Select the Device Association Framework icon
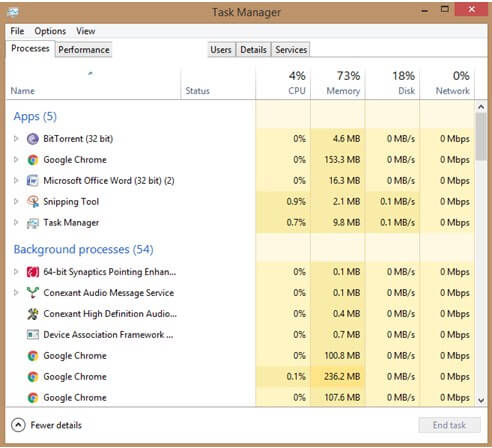The width and height of the screenshot is (492, 448). pos(33,334)
